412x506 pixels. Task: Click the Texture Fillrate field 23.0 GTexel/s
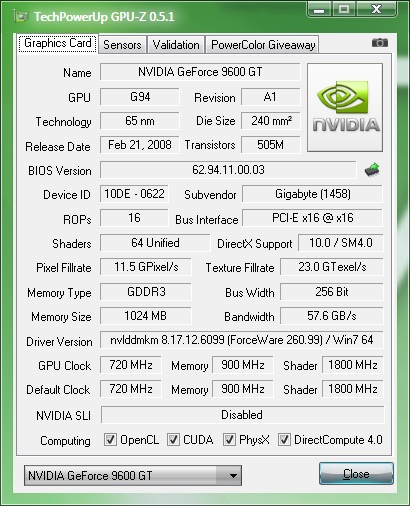click(x=332, y=267)
